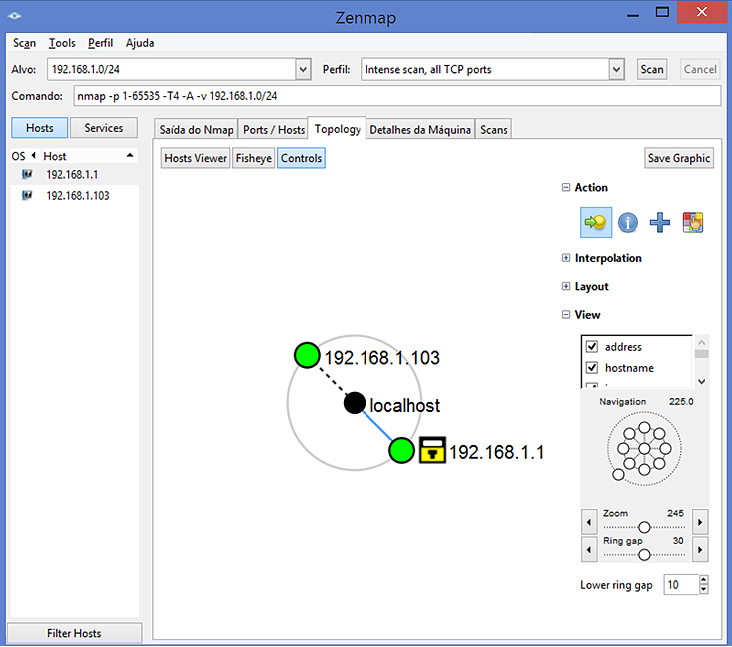Click the Comando input field

pos(396,96)
